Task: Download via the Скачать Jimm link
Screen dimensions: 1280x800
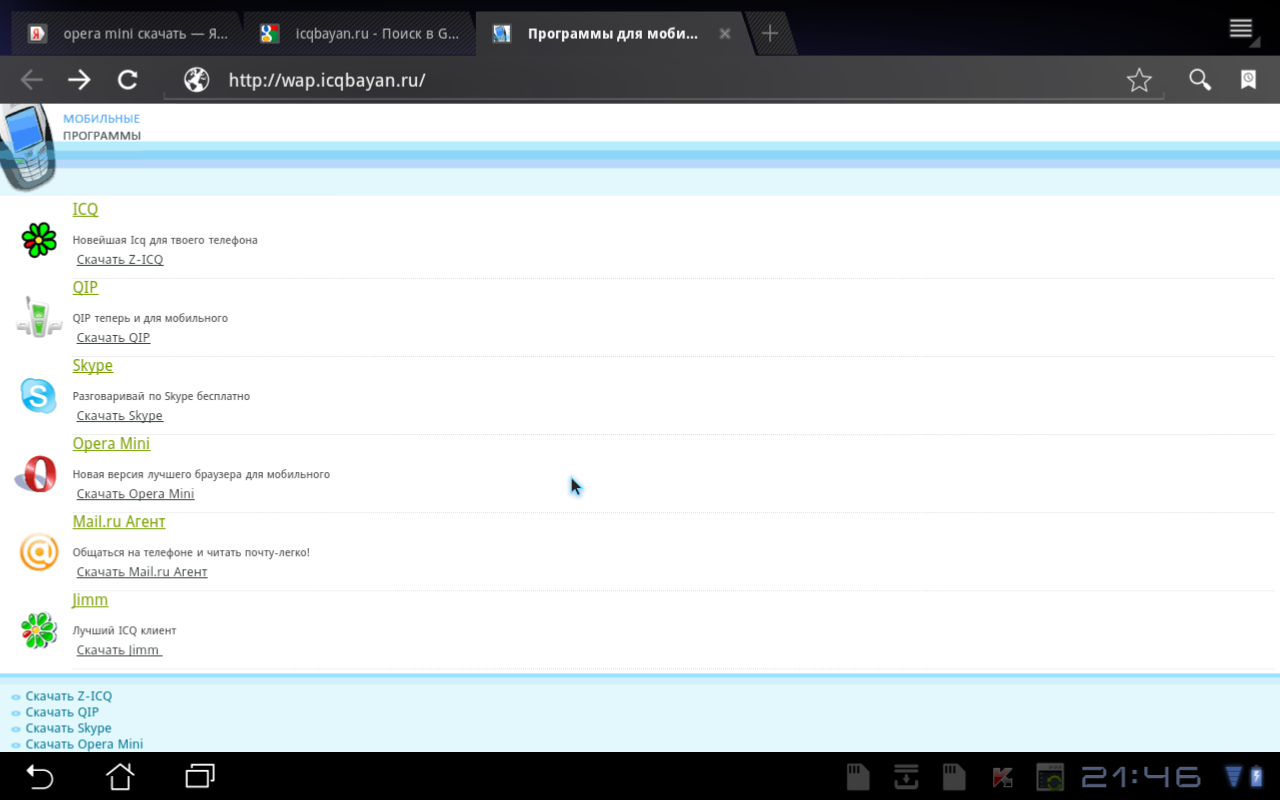Action: [119, 650]
